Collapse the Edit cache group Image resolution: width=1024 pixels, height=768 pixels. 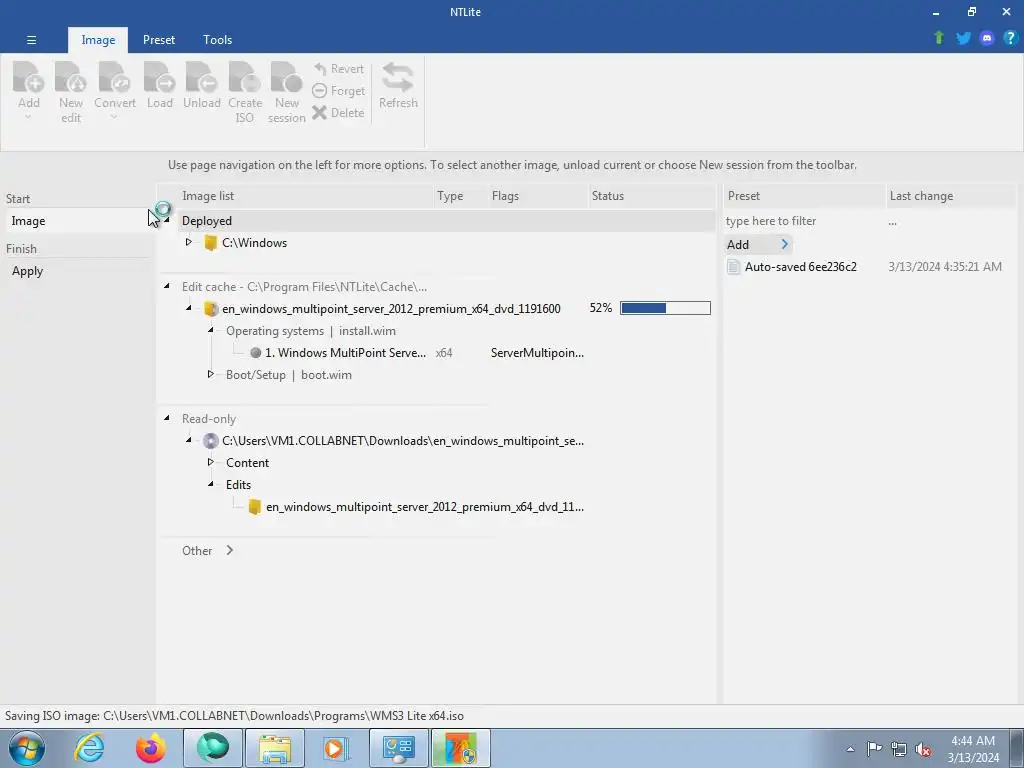(x=167, y=286)
